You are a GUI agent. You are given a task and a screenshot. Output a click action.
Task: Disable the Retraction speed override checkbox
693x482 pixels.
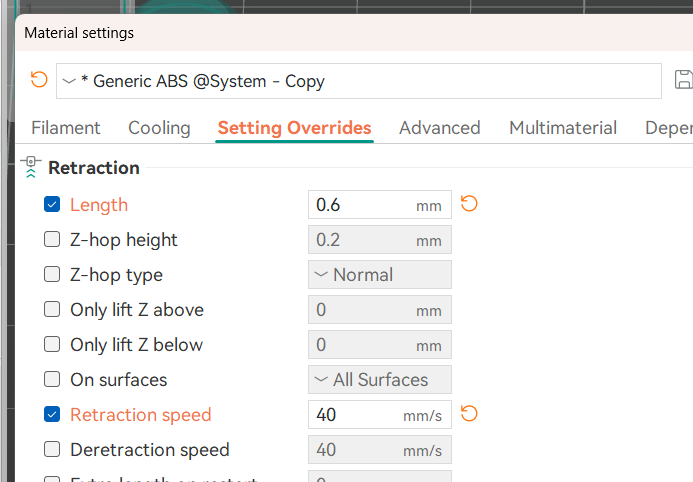point(52,415)
